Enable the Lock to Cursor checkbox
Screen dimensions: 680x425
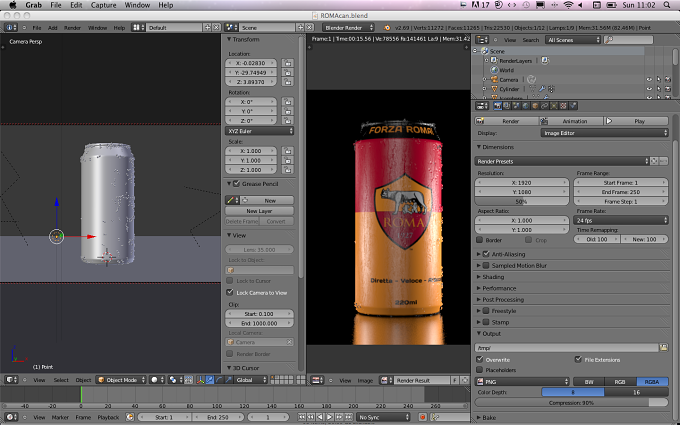[x=230, y=281]
